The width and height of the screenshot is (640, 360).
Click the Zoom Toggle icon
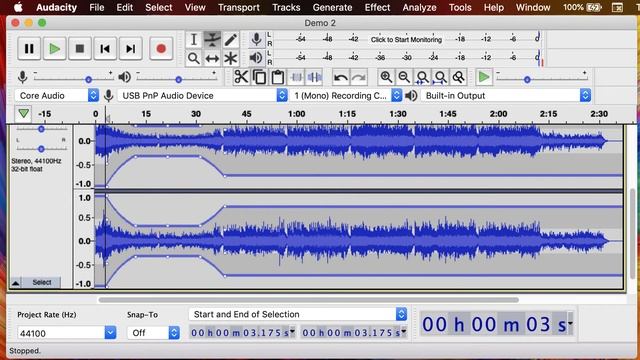point(458,77)
